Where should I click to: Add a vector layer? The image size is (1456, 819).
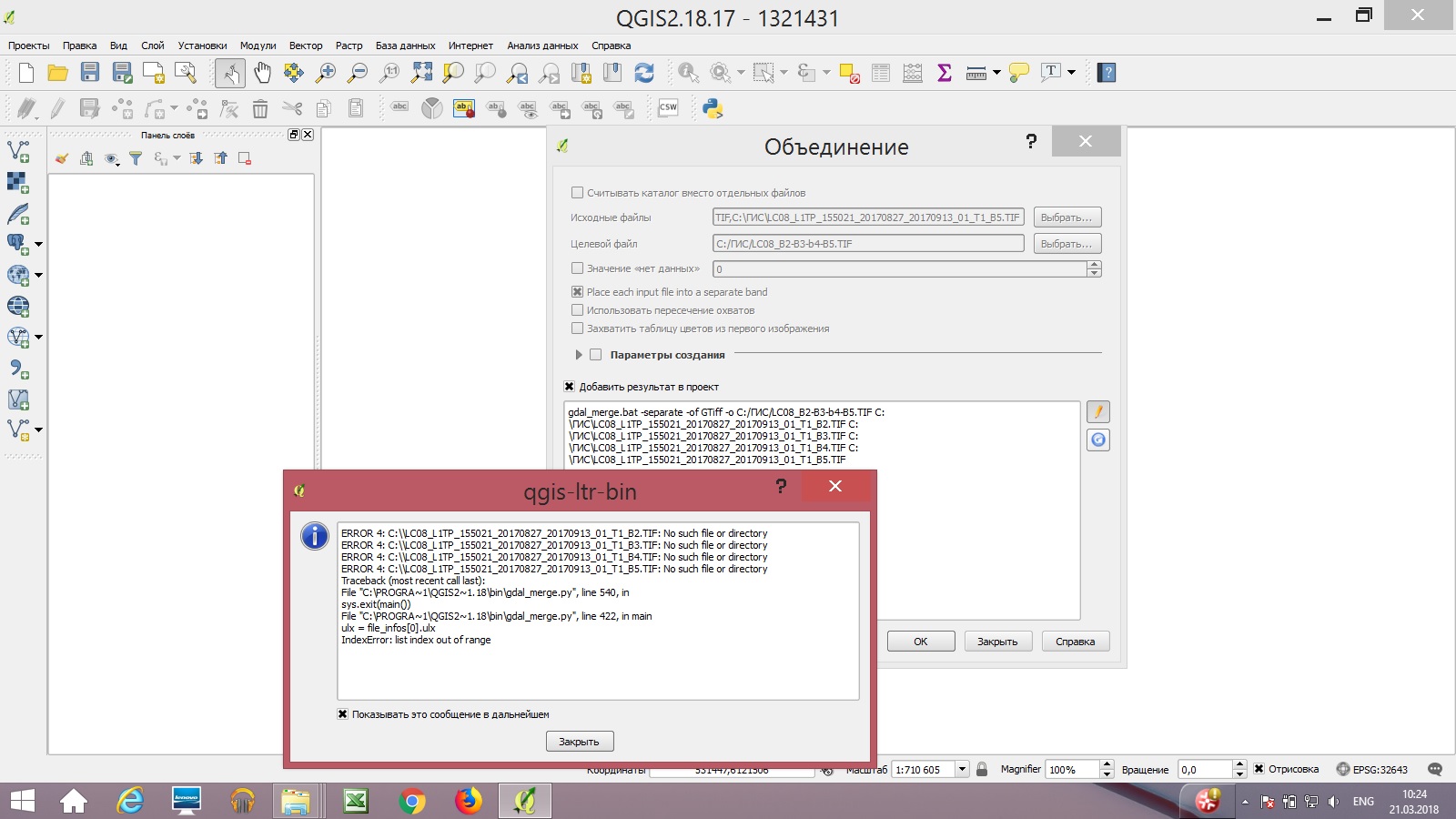tap(18, 151)
